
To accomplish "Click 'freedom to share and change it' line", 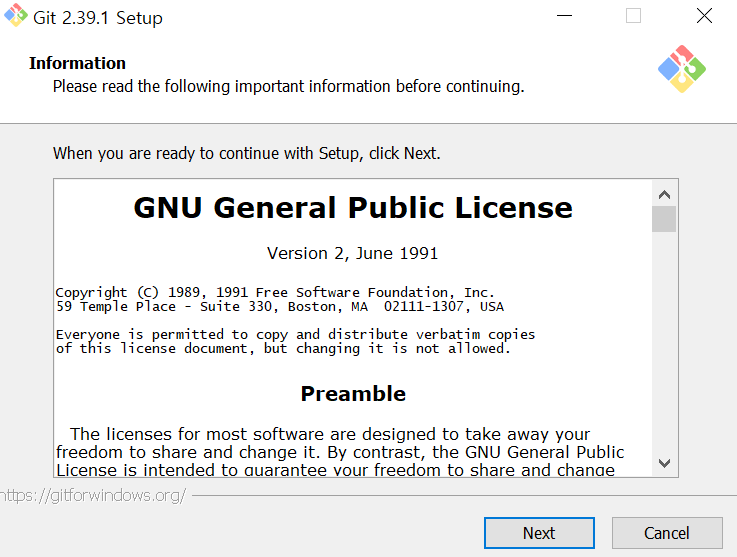I will point(340,452).
